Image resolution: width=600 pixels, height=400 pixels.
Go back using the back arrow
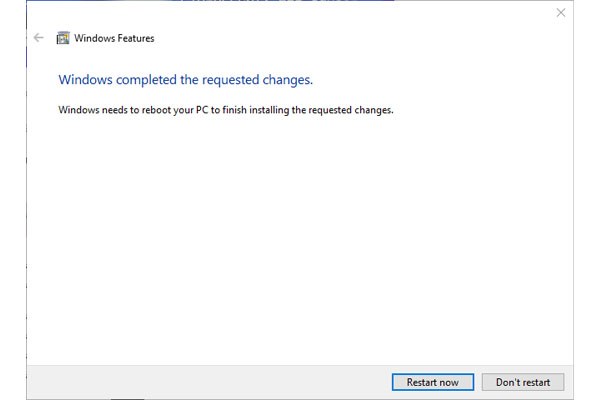point(39,38)
